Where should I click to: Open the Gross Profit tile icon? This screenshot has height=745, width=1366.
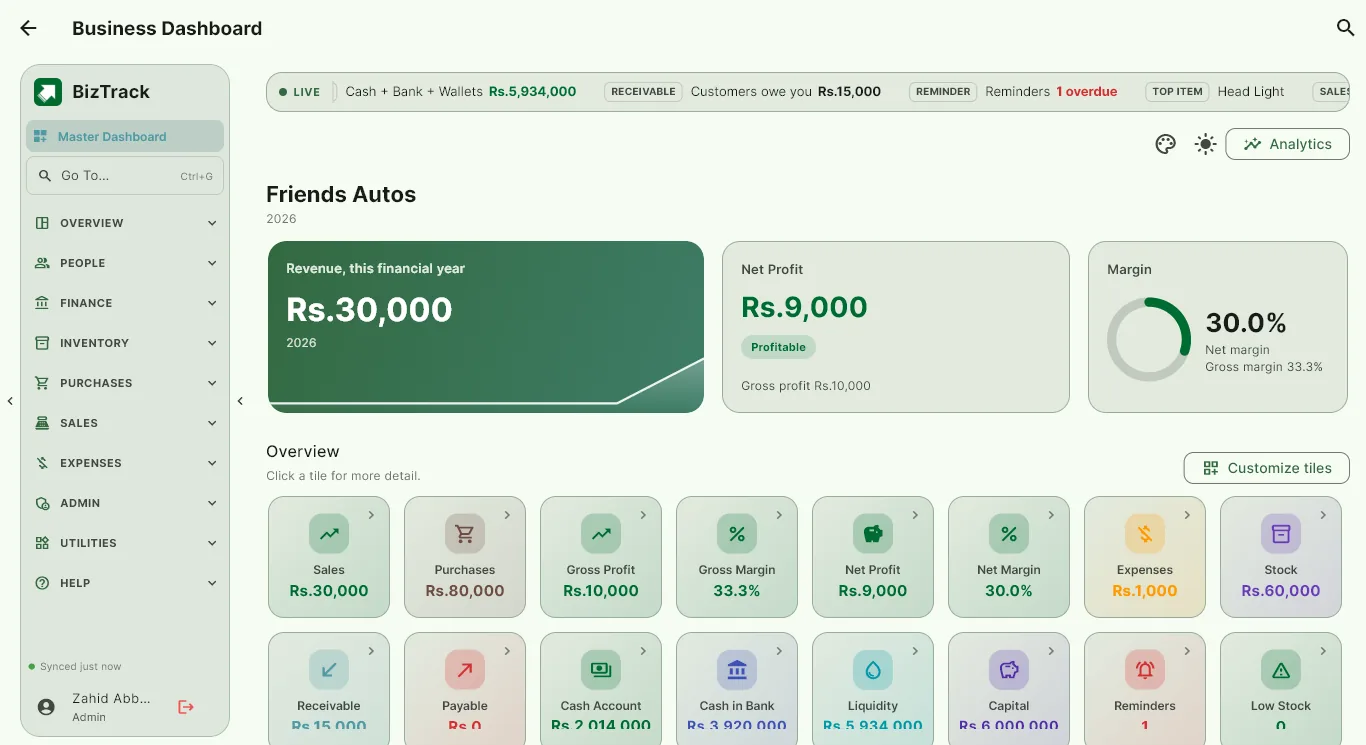pyautogui.click(x=601, y=534)
